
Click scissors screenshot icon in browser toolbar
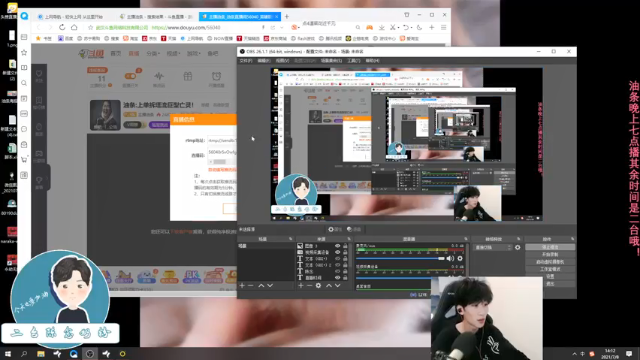pyautogui.click(x=392, y=27)
